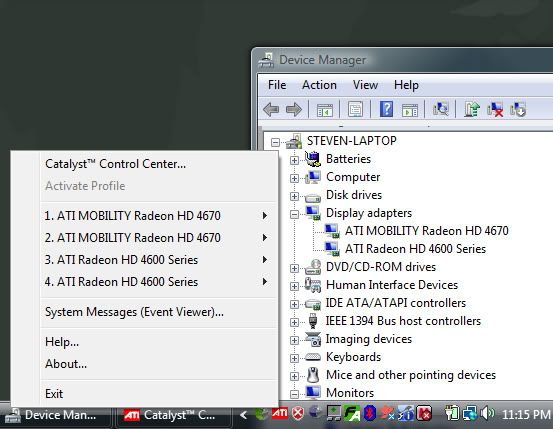Select the STEVEN-LAPTOP computer name

(352, 141)
